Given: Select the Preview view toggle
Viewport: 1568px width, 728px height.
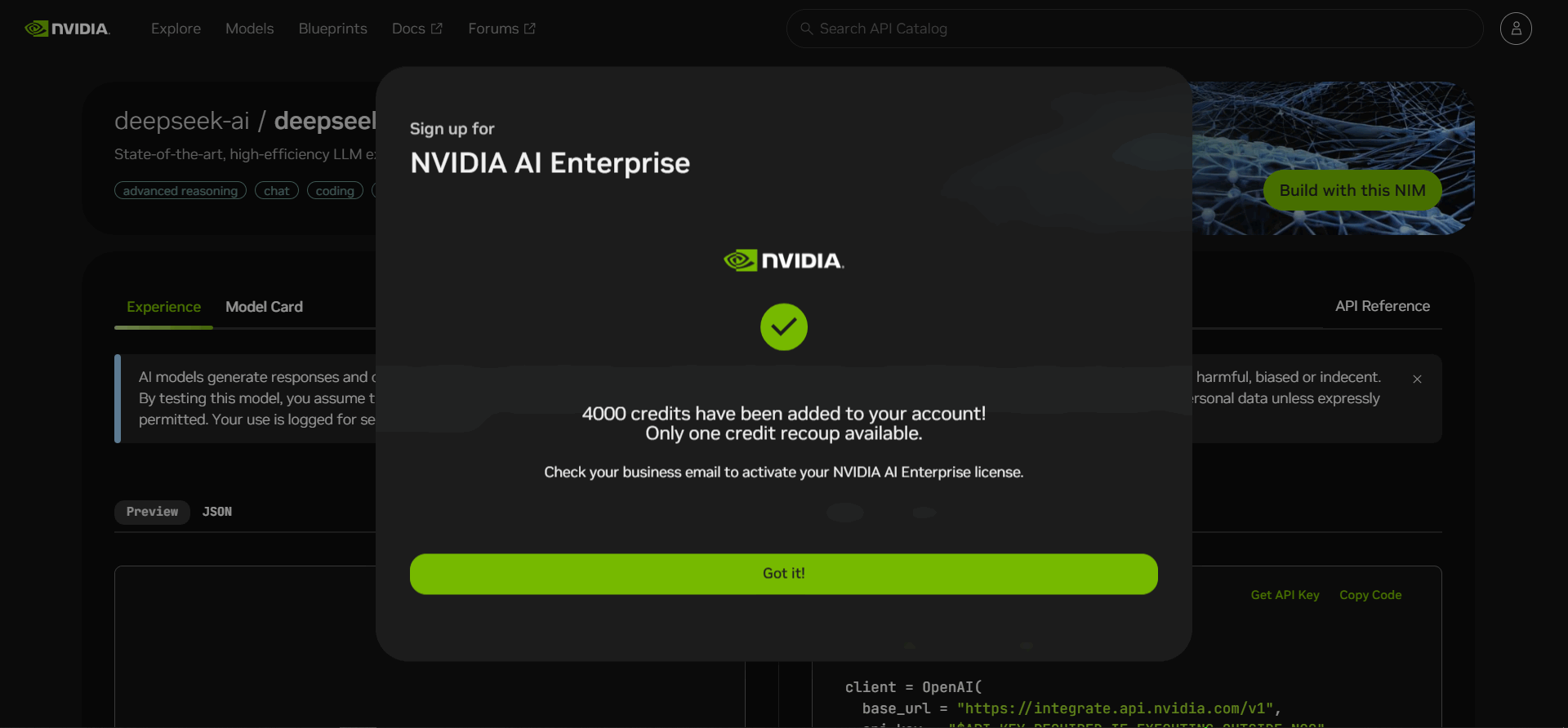Looking at the screenshot, I should coord(152,512).
